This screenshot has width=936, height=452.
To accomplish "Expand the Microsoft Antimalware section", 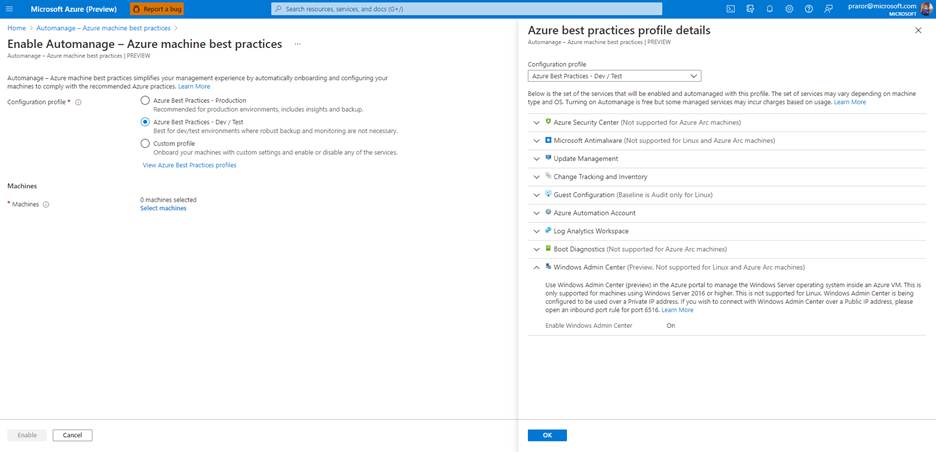I will pyautogui.click(x=536, y=141).
